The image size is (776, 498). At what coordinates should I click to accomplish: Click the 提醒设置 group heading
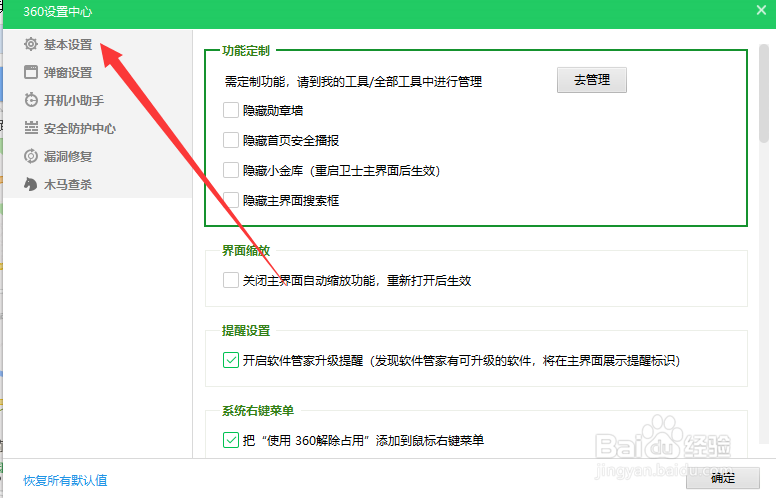click(246, 331)
